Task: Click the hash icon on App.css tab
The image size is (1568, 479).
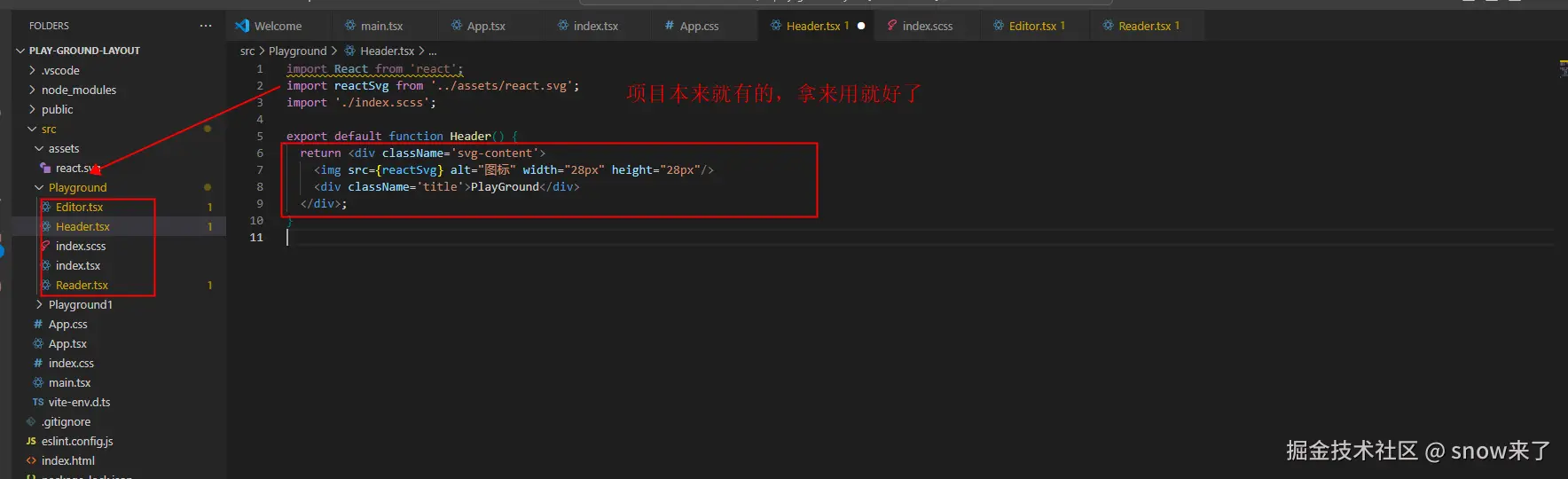Action: (670, 26)
